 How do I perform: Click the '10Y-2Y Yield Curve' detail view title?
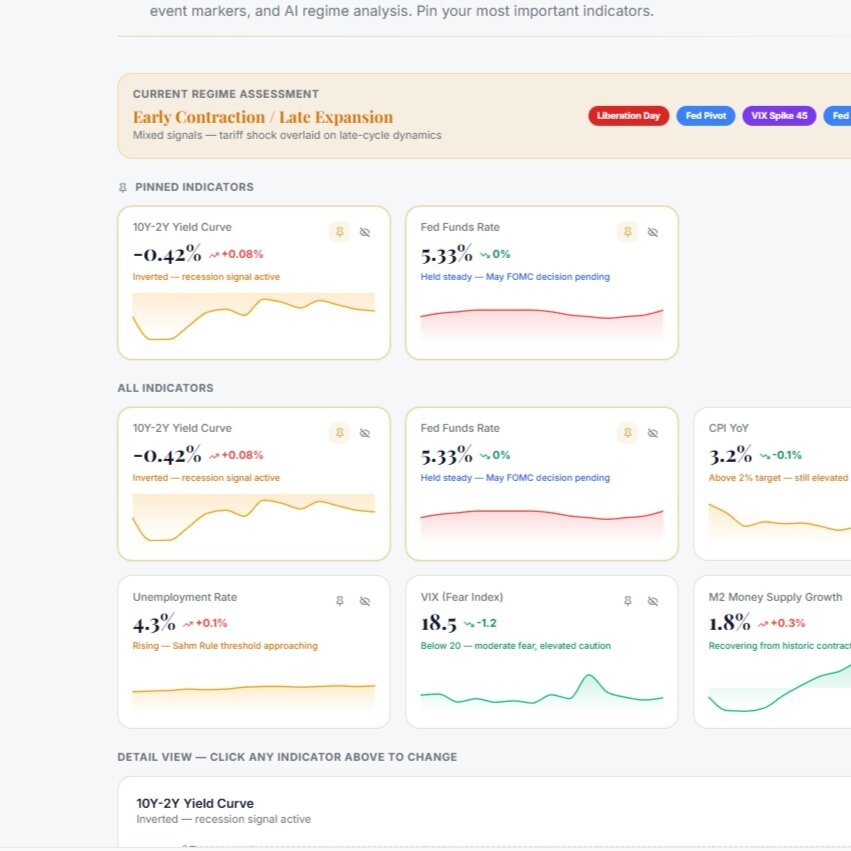[195, 803]
